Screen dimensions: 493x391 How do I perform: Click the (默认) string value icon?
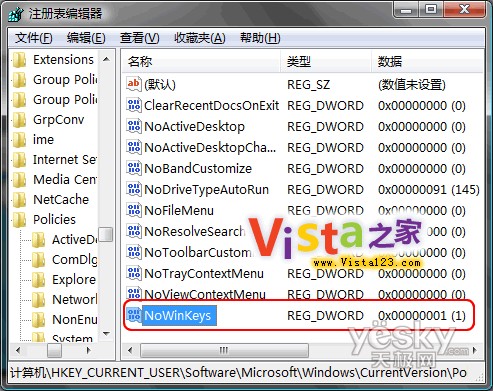tap(134, 84)
